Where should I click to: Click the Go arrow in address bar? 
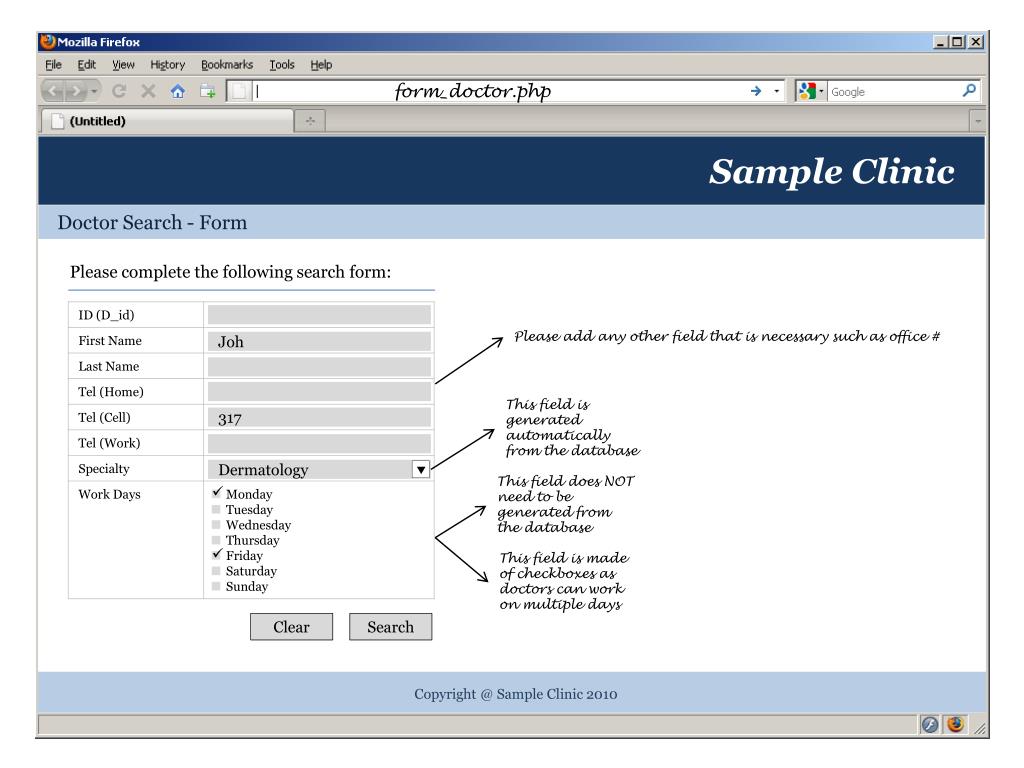[756, 91]
